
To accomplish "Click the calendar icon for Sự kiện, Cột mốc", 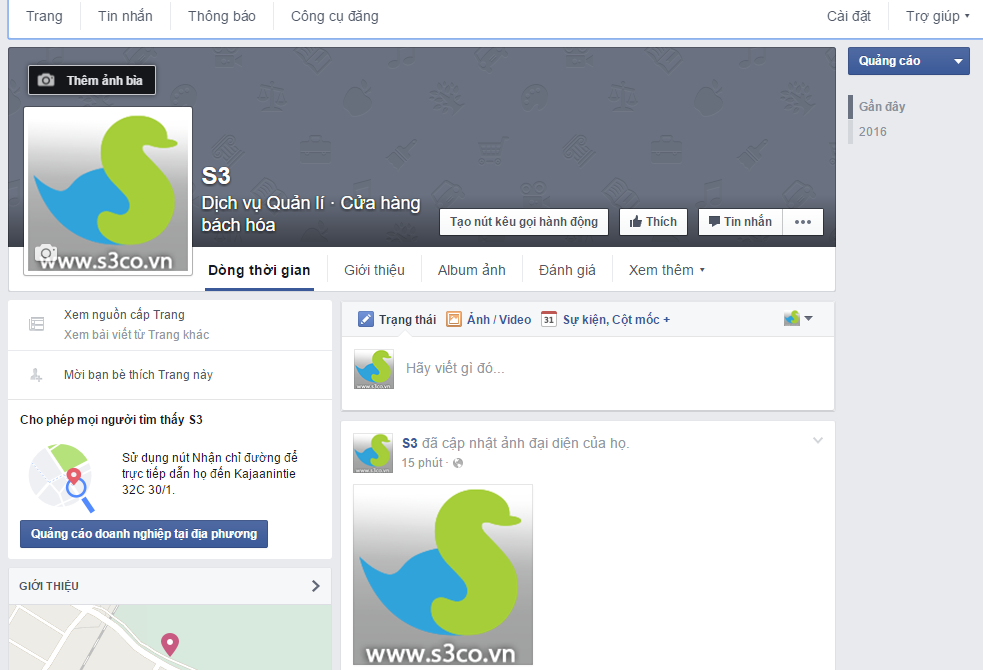I will (x=549, y=320).
